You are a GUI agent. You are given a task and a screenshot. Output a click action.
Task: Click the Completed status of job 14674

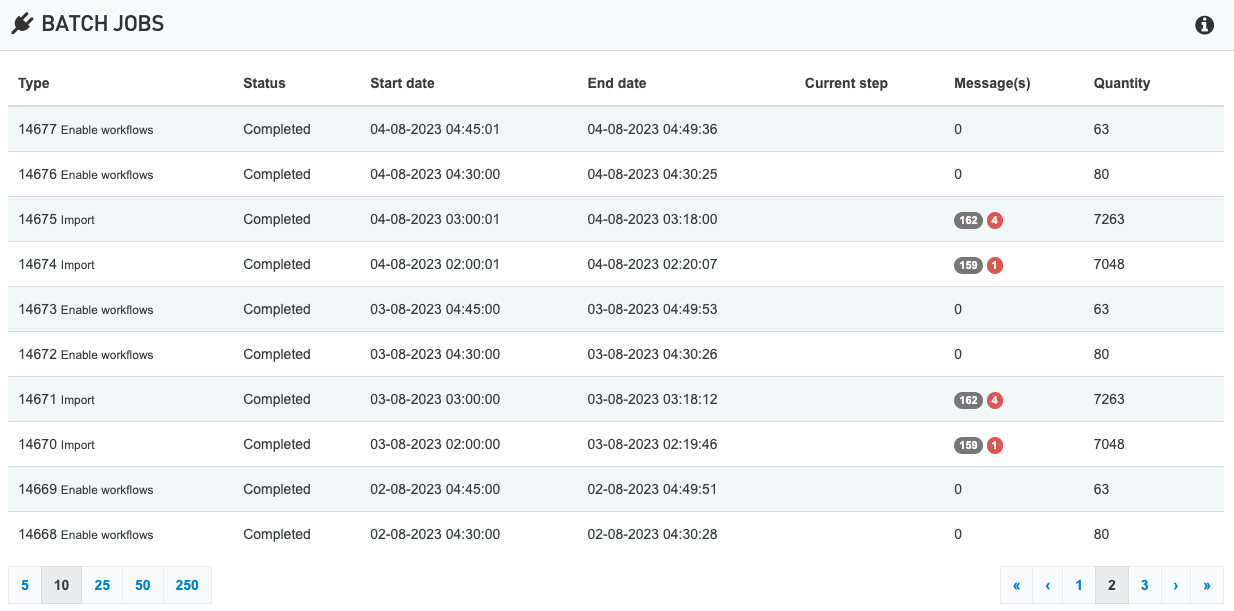tap(277, 264)
